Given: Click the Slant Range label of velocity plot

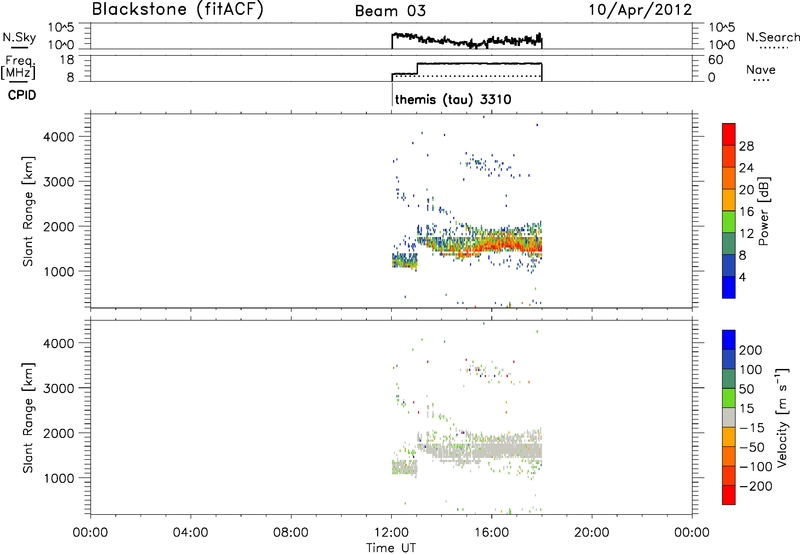Looking at the screenshot, I should pyautogui.click(x=28, y=418).
